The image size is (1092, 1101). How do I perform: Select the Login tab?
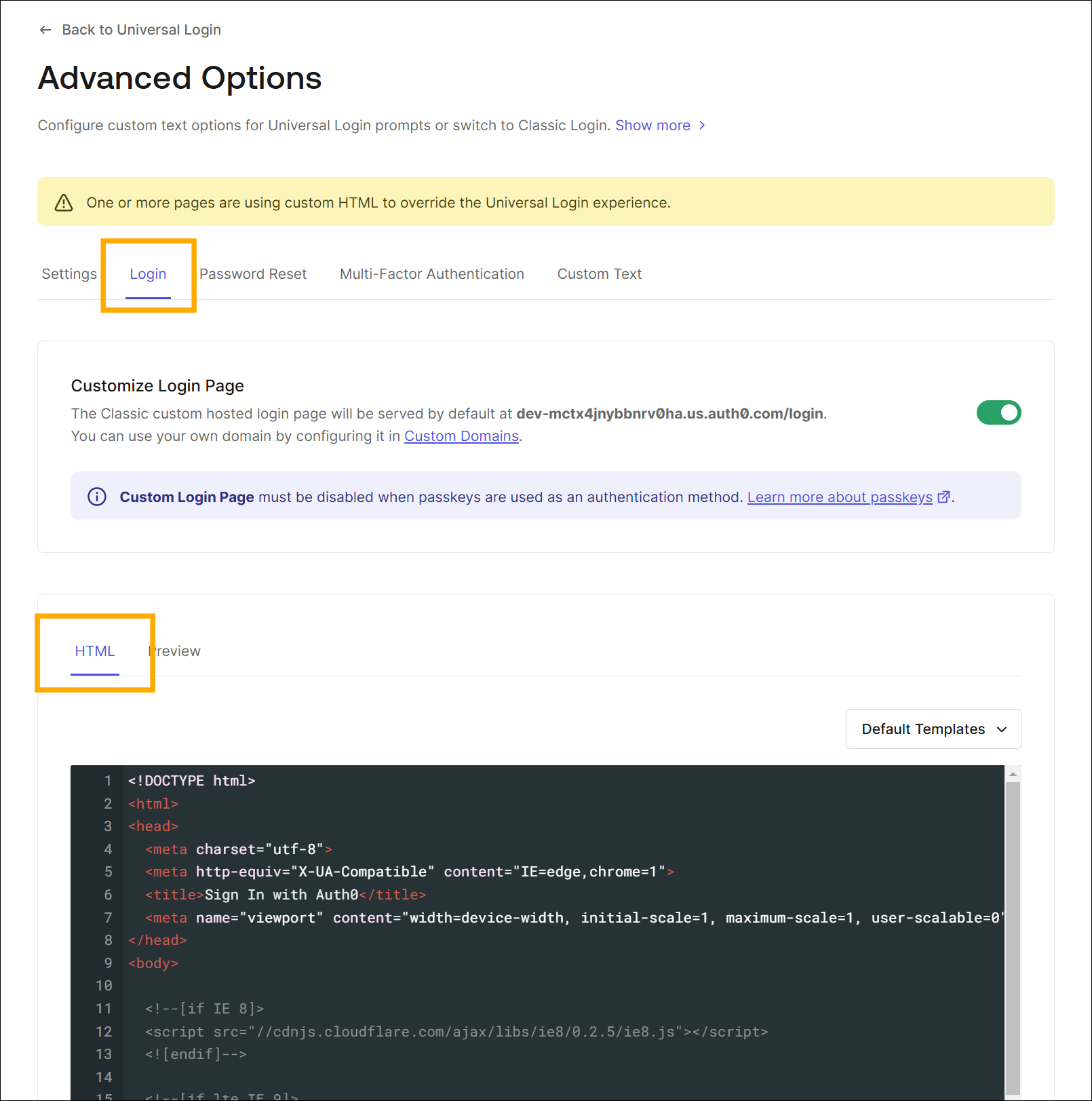[x=148, y=274]
